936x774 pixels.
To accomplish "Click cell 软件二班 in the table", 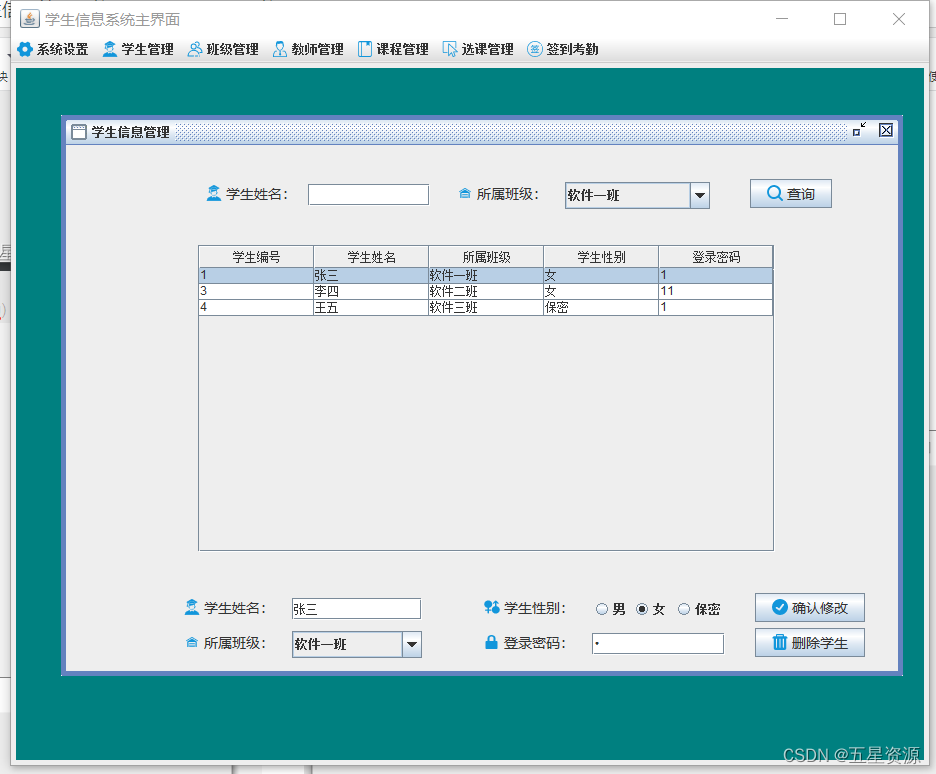I will (486, 291).
